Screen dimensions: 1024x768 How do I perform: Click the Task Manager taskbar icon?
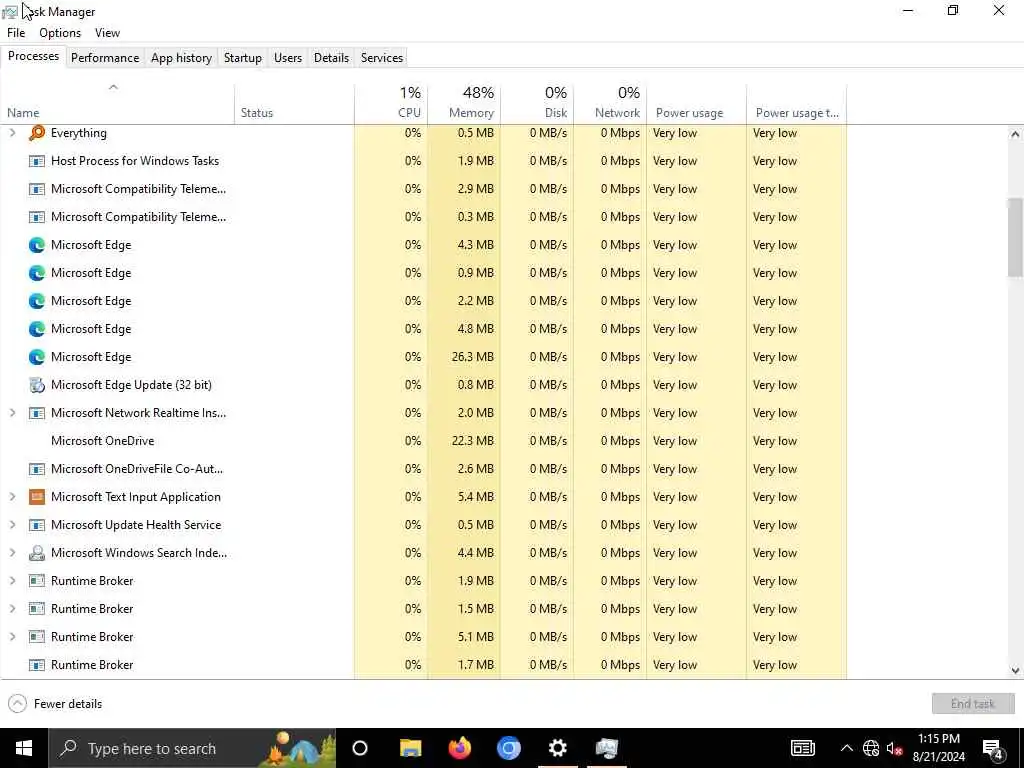coord(607,748)
